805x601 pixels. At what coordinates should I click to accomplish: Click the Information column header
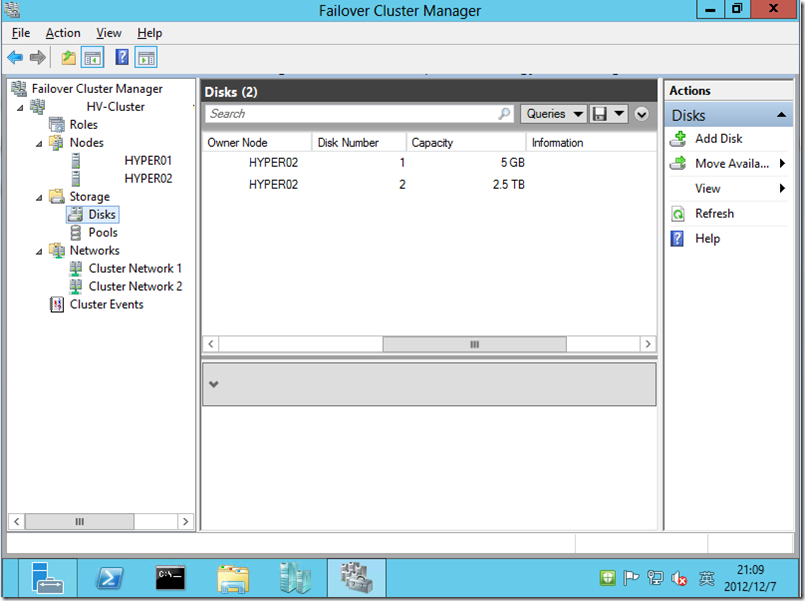591,142
